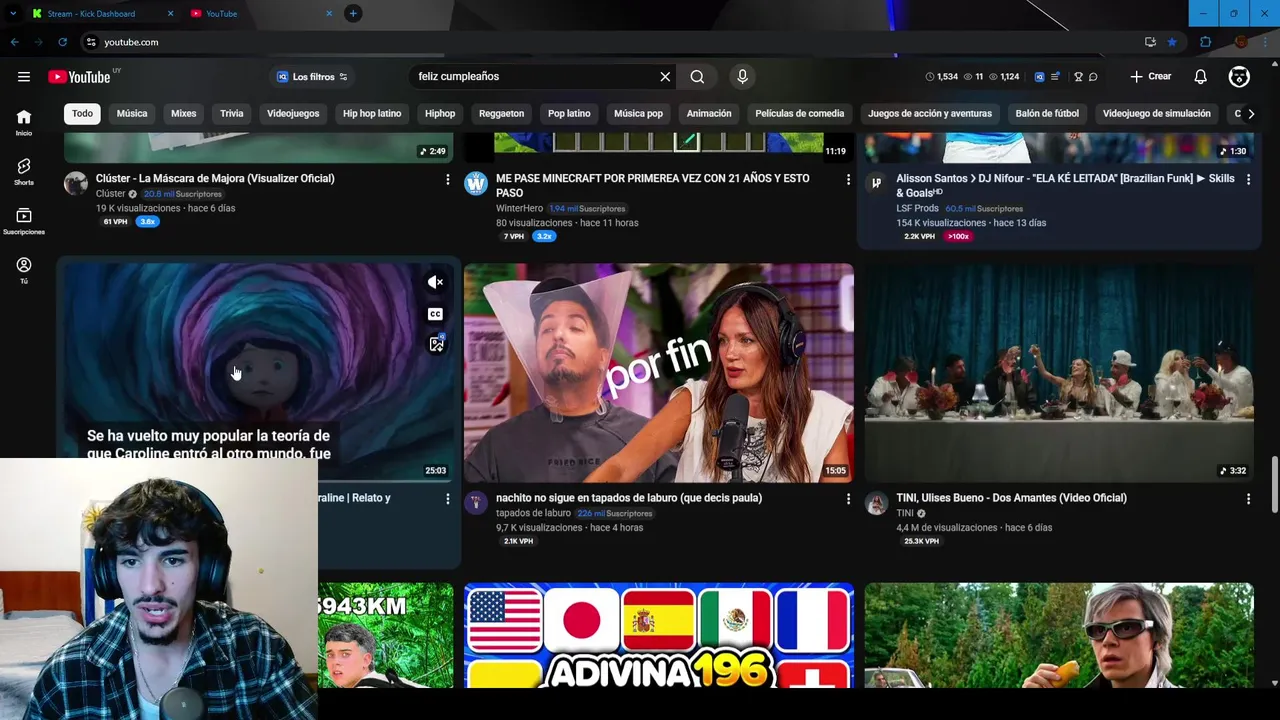Go back in browser history

pyautogui.click(x=15, y=42)
